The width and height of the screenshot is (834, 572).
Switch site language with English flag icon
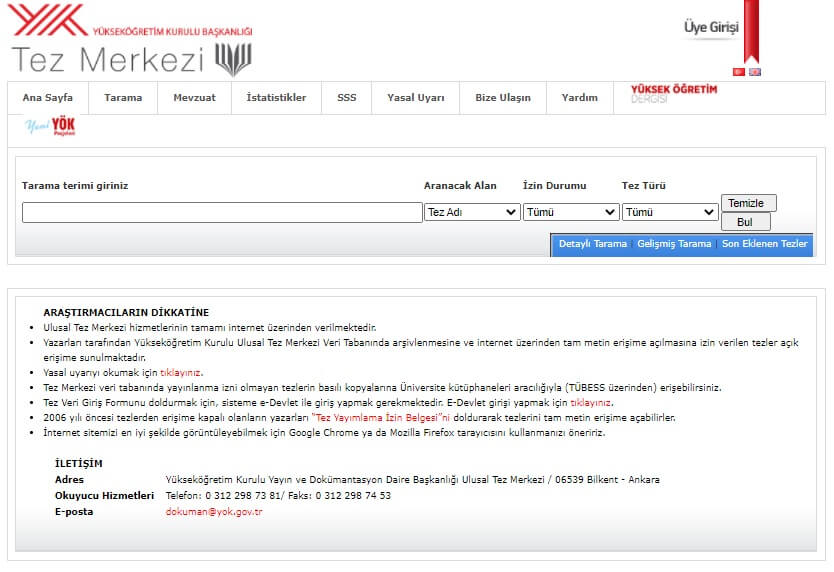click(x=754, y=72)
